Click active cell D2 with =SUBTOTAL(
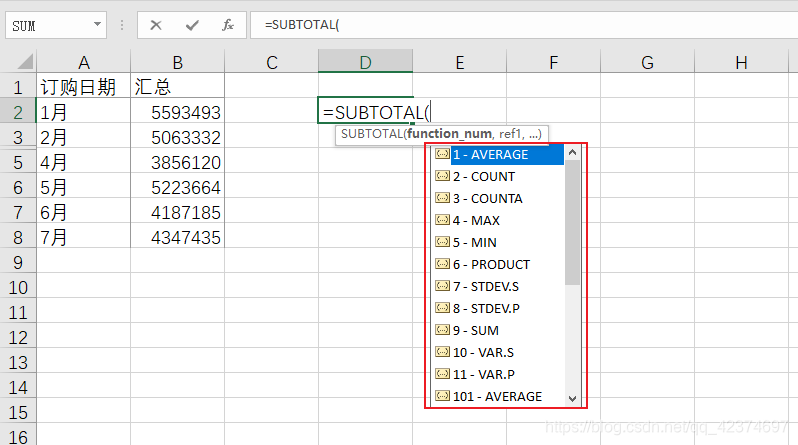Screen dimensions: 798x445 coord(365,110)
